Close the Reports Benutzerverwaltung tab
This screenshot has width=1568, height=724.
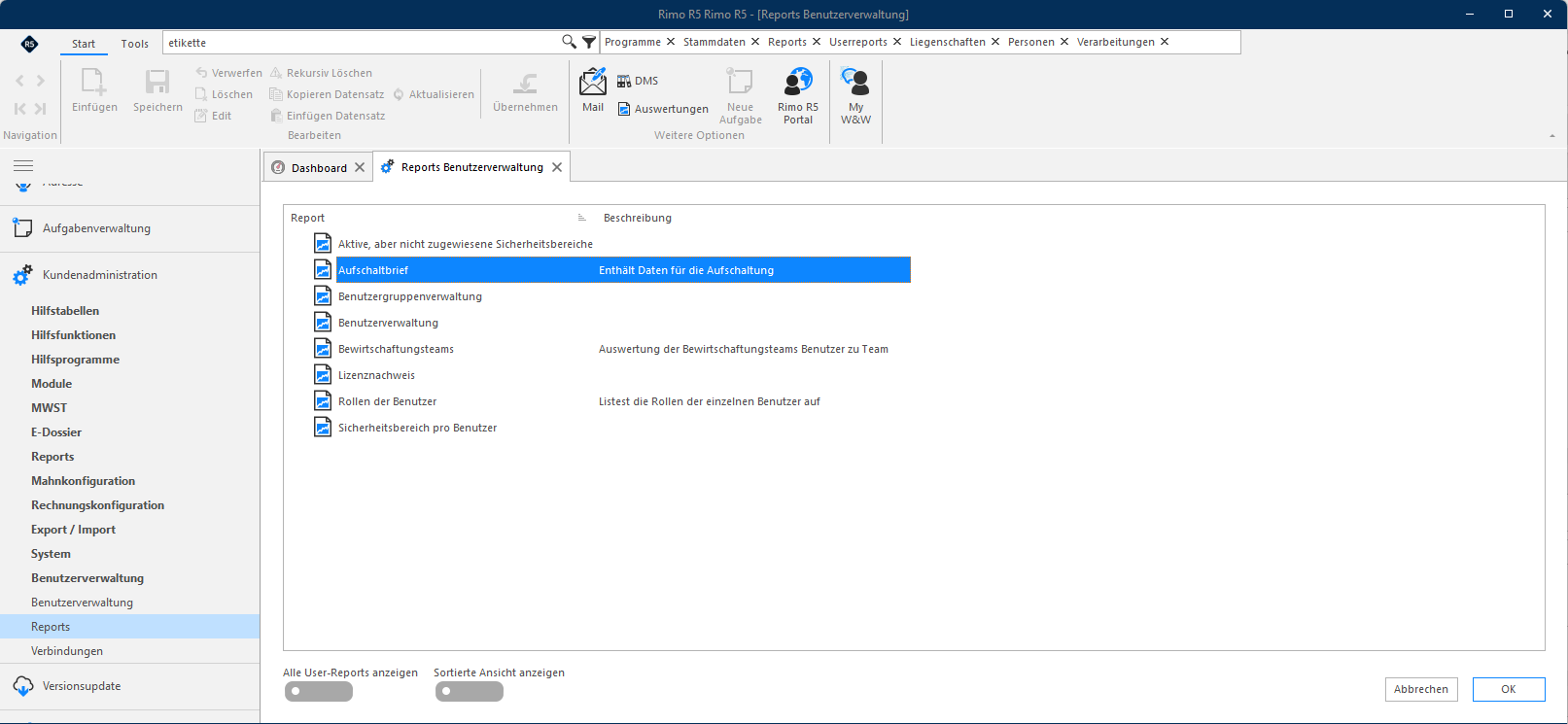click(557, 167)
